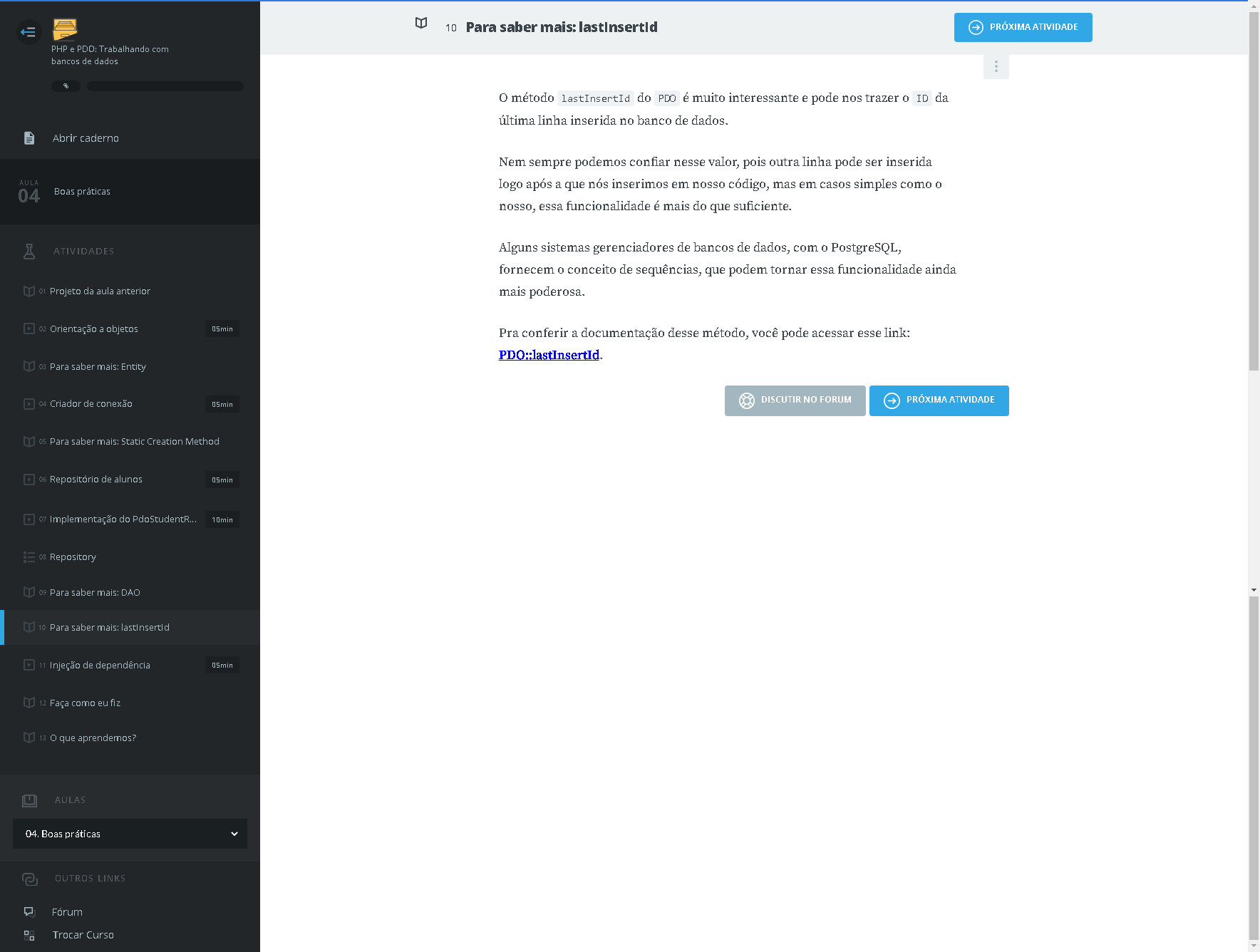Click the page vertical scrollbar thumb
1260x952 pixels.
point(1254,192)
